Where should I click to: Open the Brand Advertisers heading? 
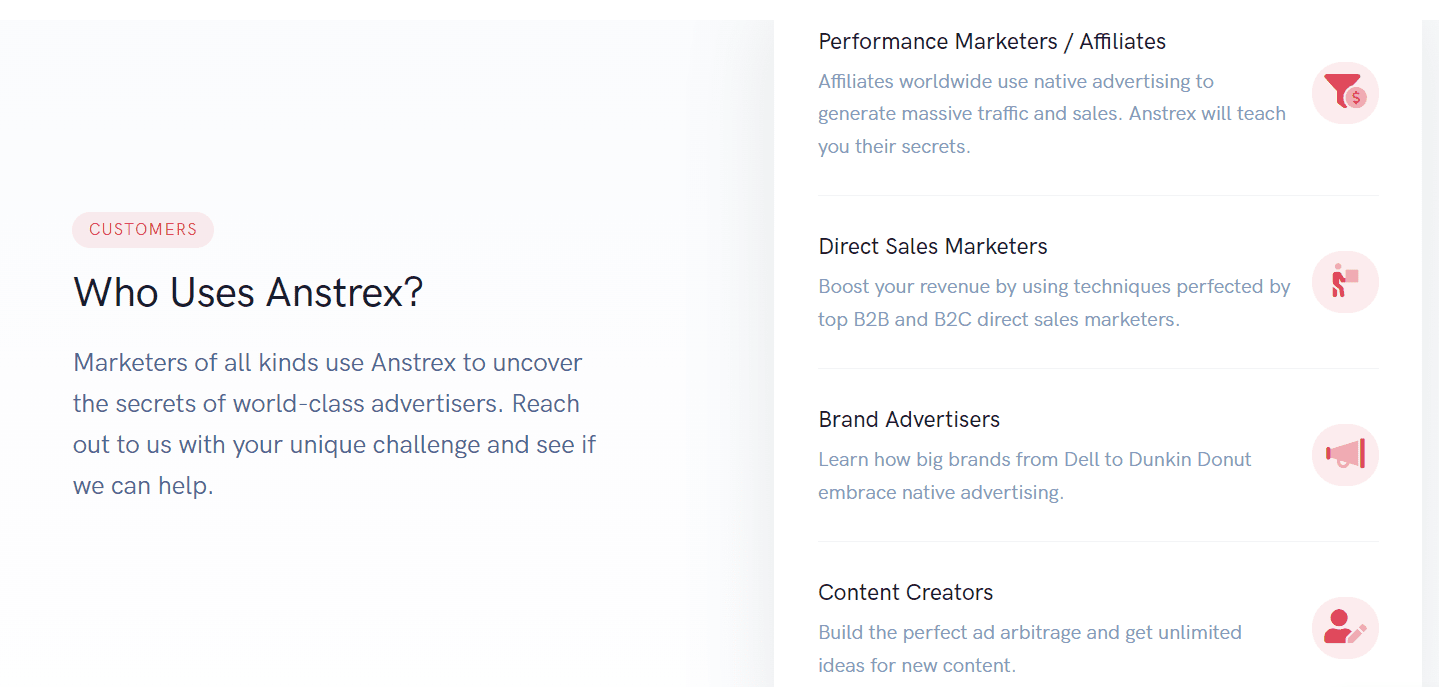[x=909, y=420]
